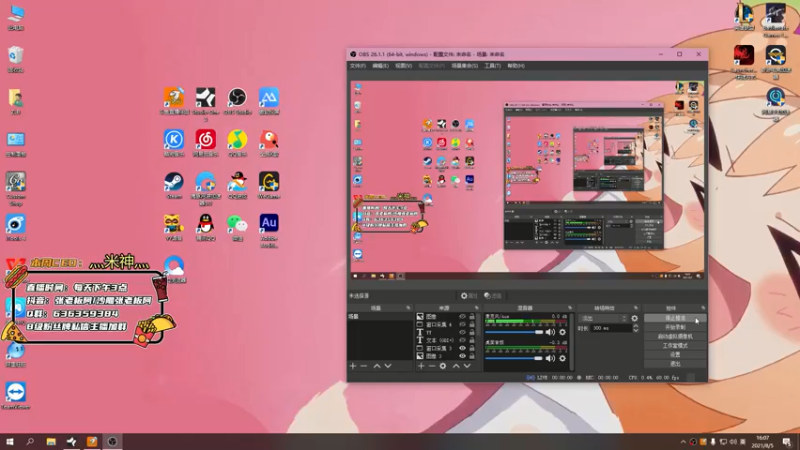
Task: Click 退出 button in controls
Action: pyautogui.click(x=675, y=364)
